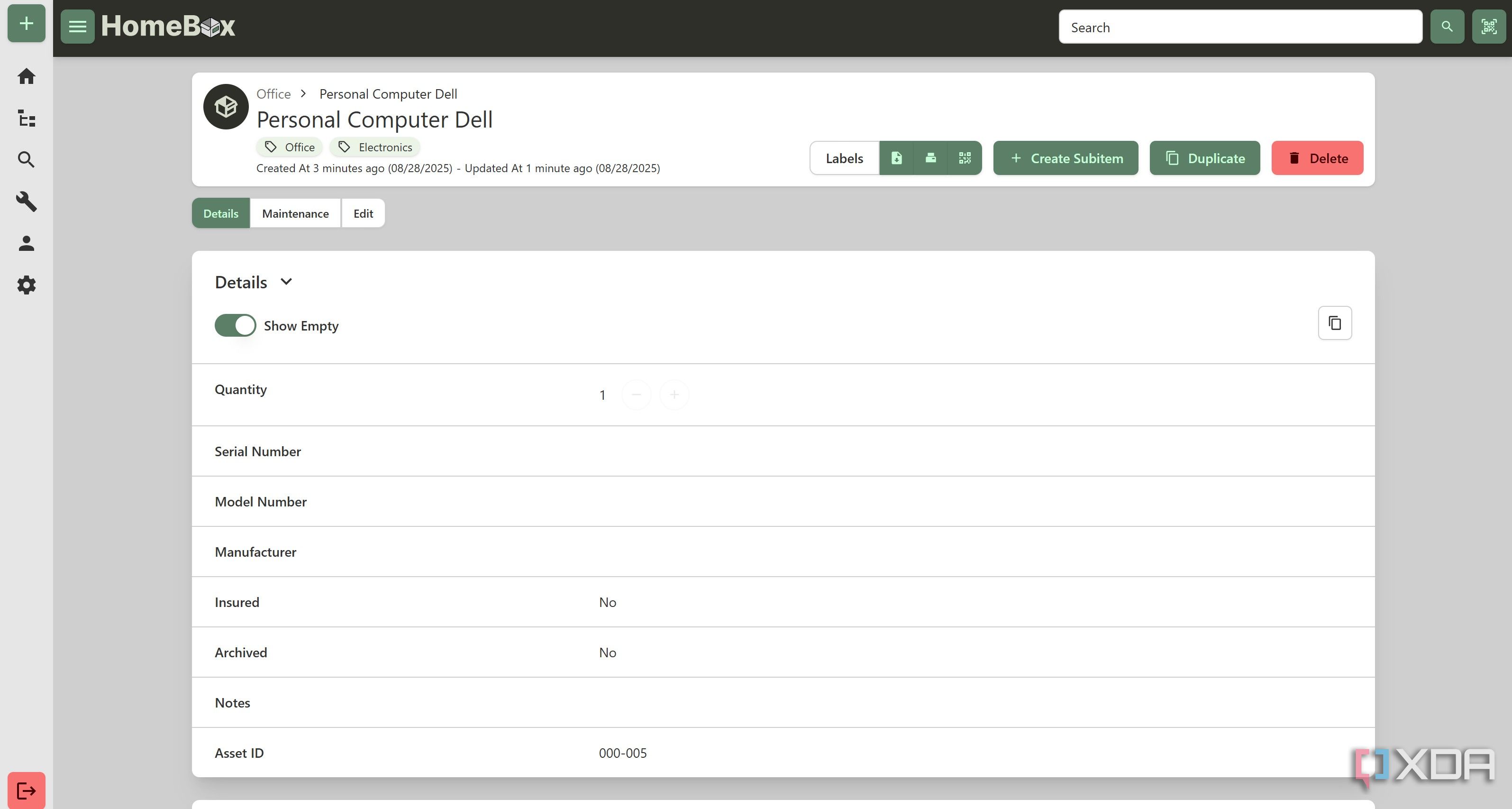This screenshot has width=1512, height=809.
Task: Click the green plus create button
Action: 27,24
